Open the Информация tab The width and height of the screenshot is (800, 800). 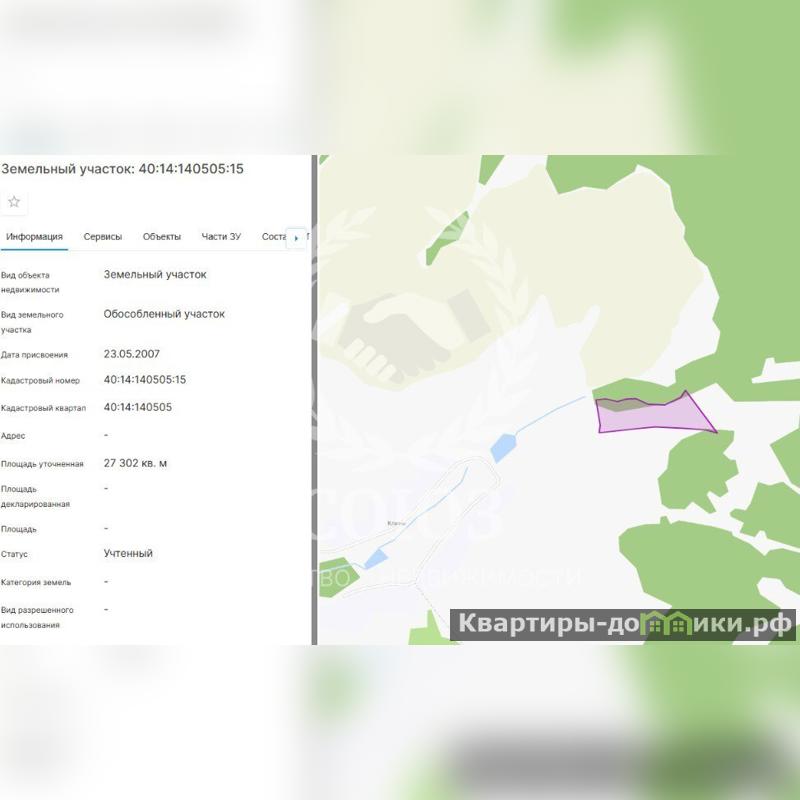tap(34, 237)
